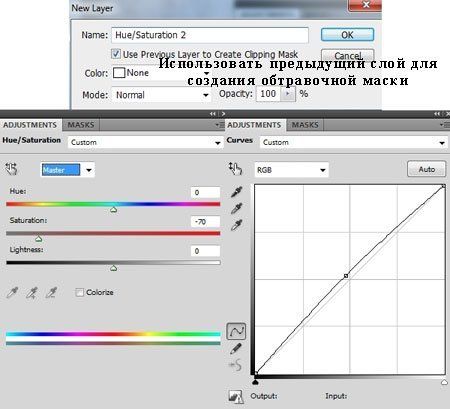This screenshot has height=409, width=450.
Task: Click the Lightness value field
Action: pyautogui.click(x=205, y=251)
